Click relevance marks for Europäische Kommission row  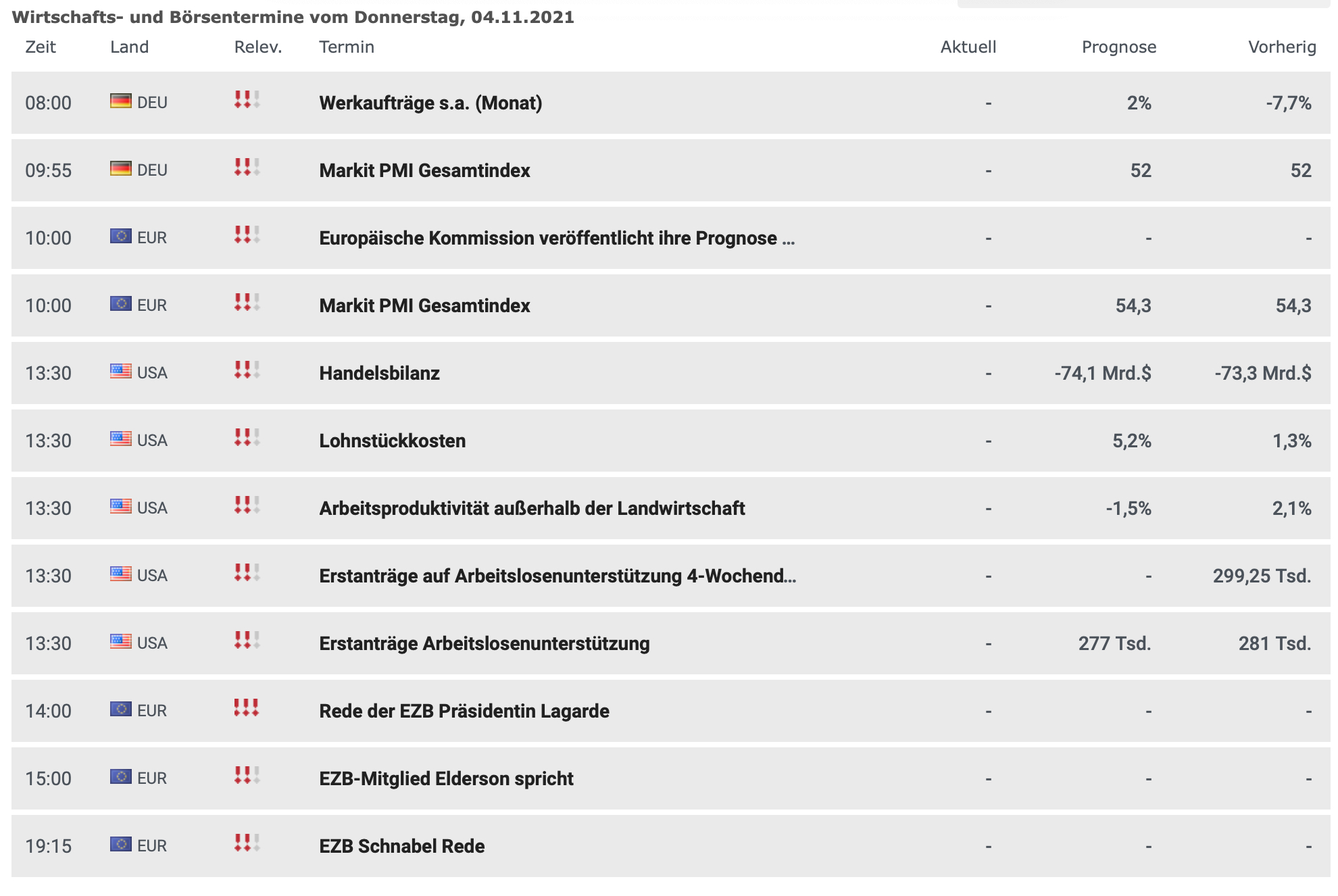[247, 234]
